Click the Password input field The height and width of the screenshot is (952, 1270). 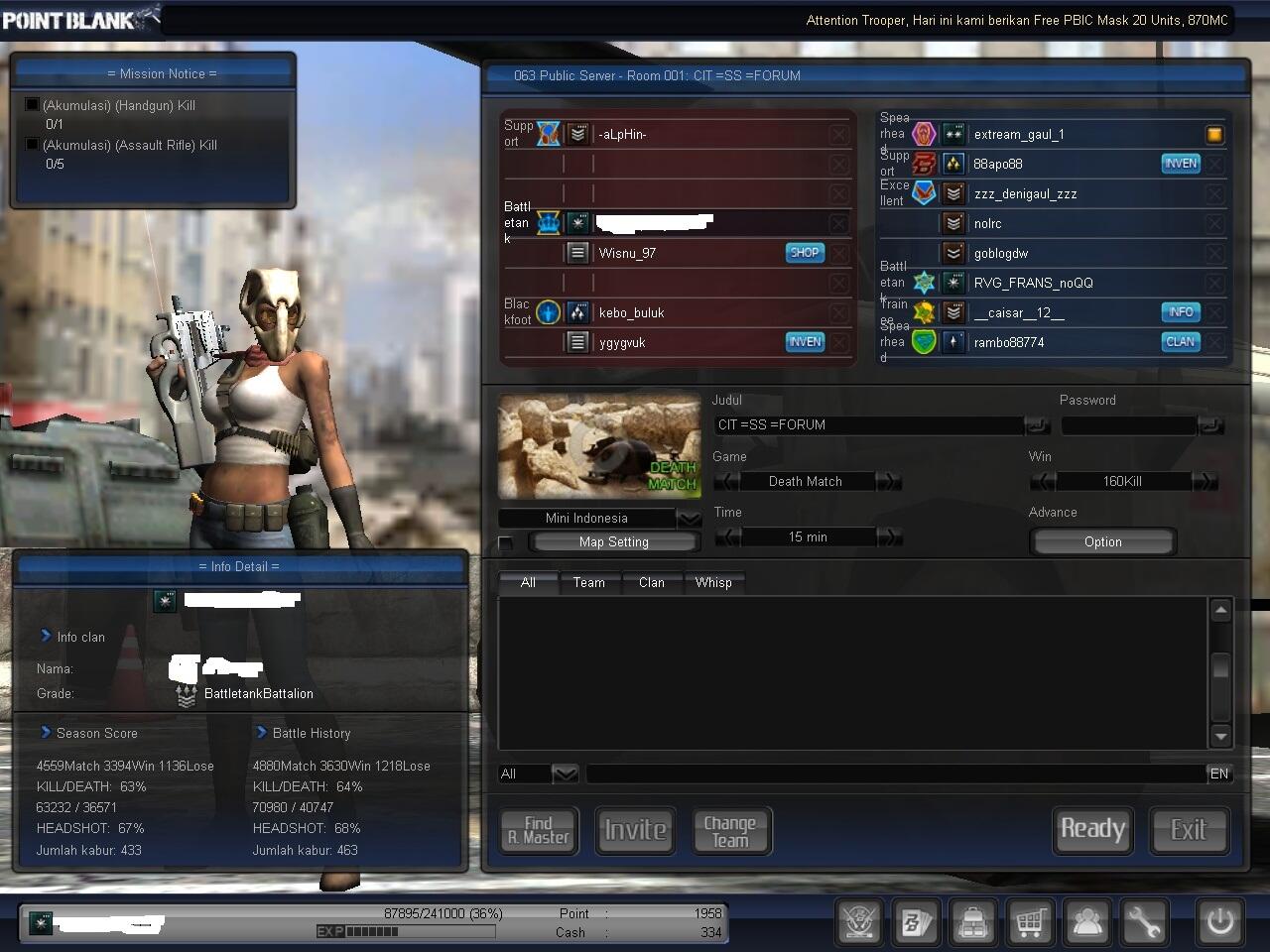[x=1129, y=424]
